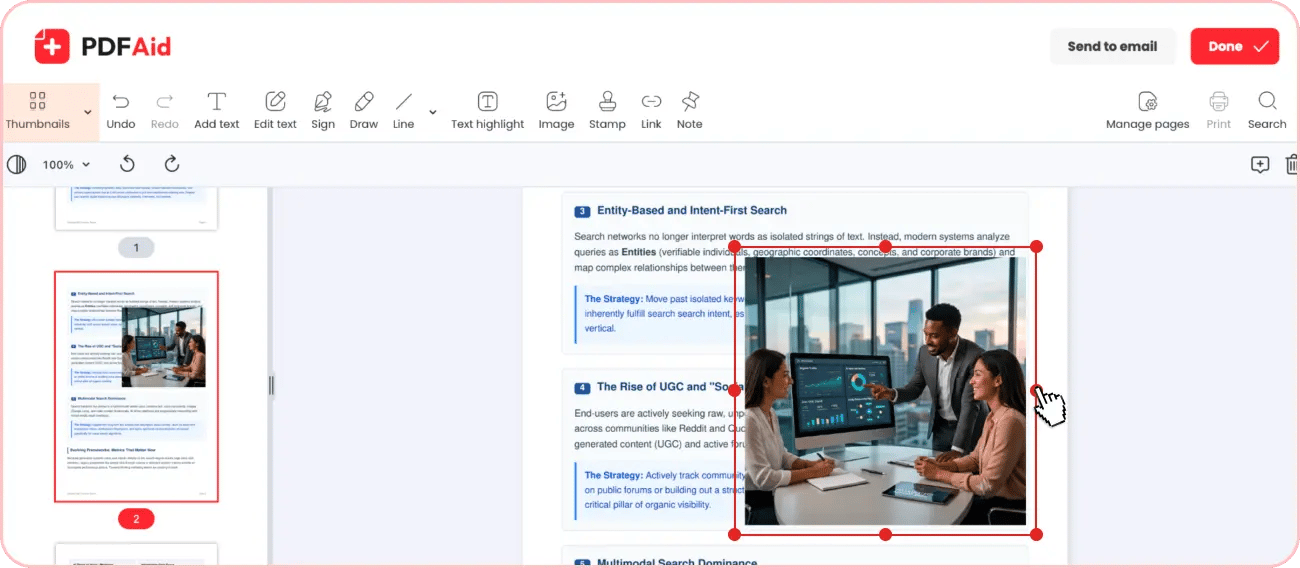1300x568 pixels.
Task: Click the red Done button
Action: tap(1234, 46)
